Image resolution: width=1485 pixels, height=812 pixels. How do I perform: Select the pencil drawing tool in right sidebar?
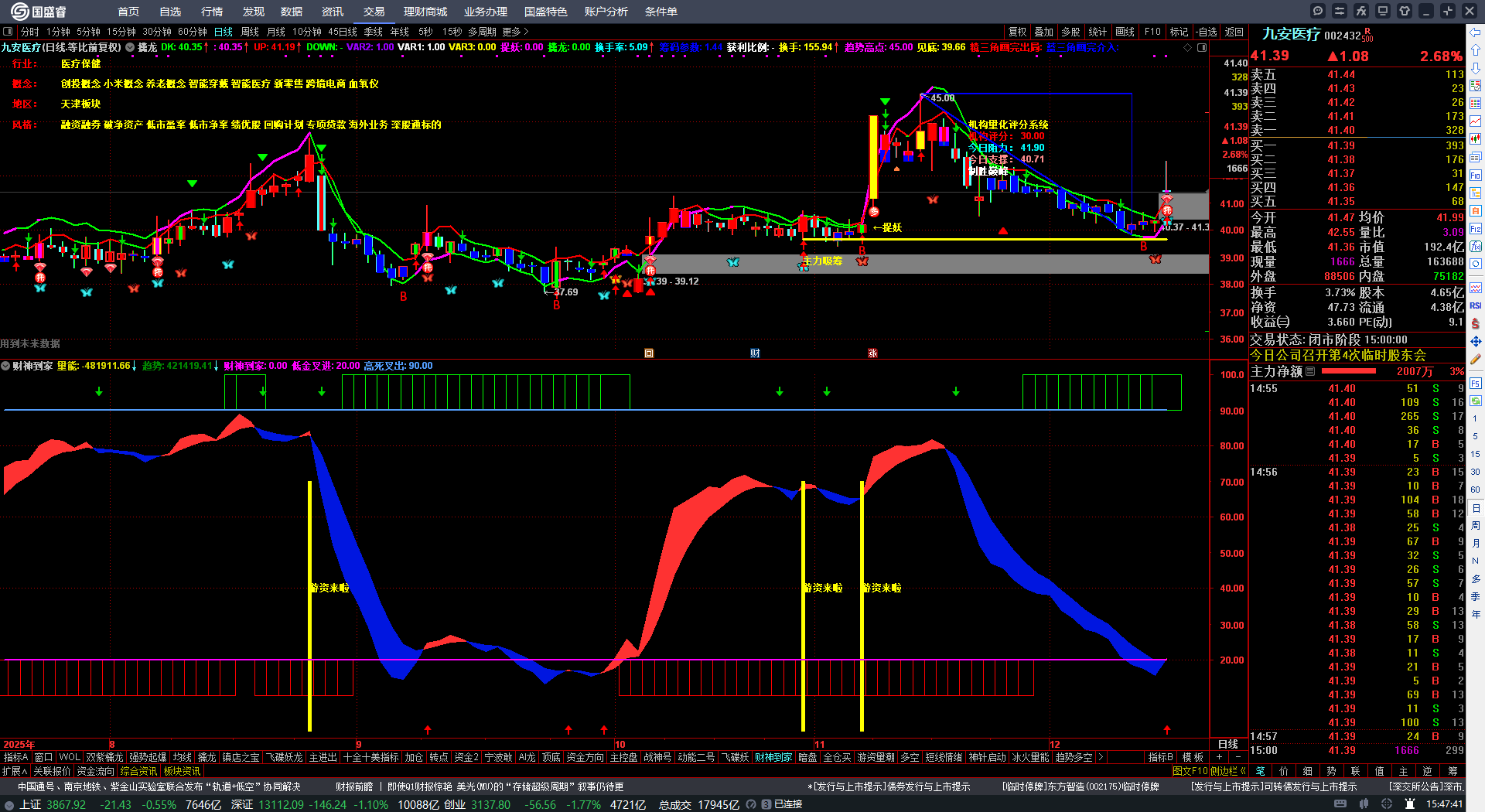coord(1476,359)
